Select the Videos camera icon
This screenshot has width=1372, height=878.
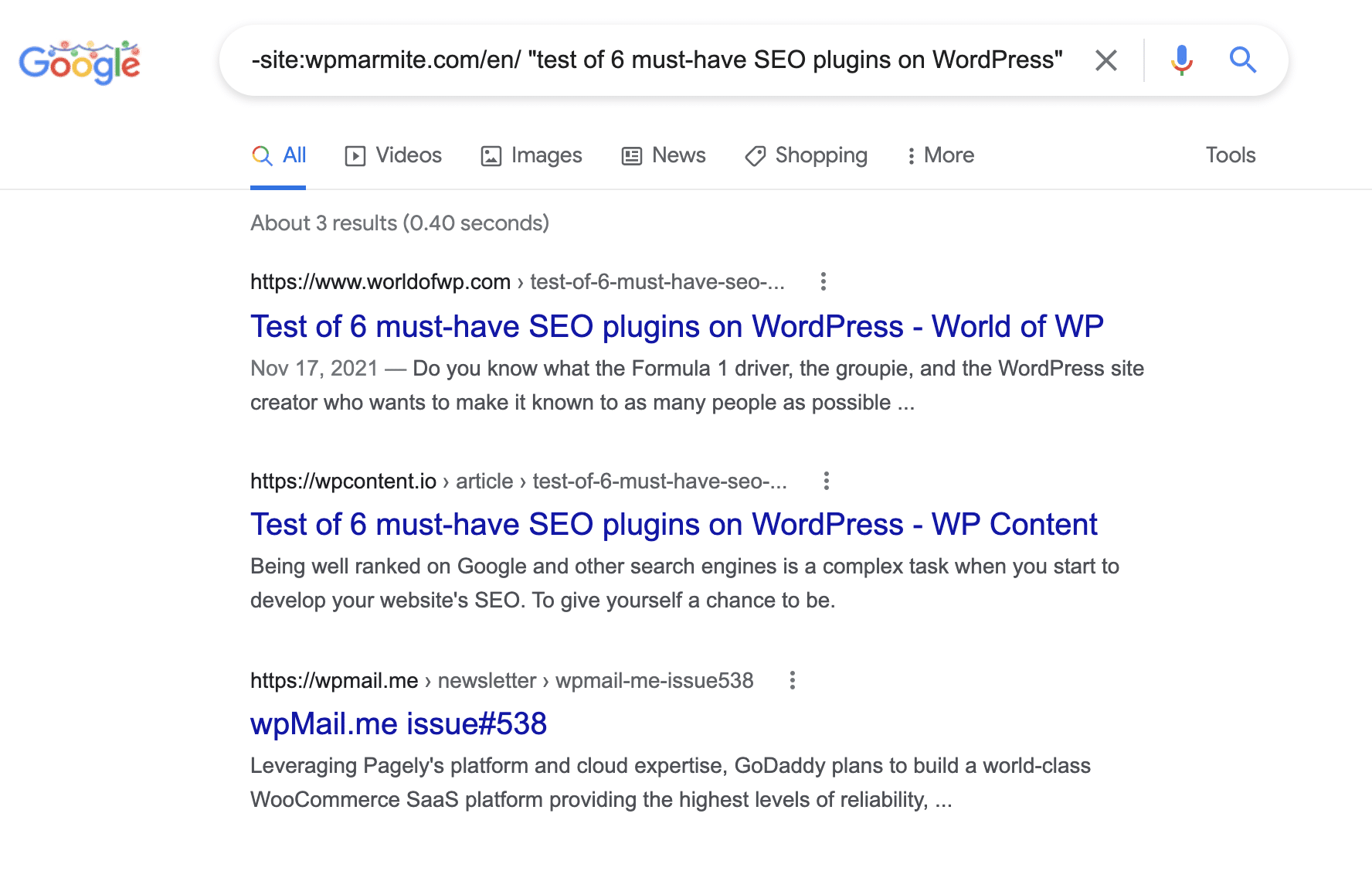click(x=354, y=155)
